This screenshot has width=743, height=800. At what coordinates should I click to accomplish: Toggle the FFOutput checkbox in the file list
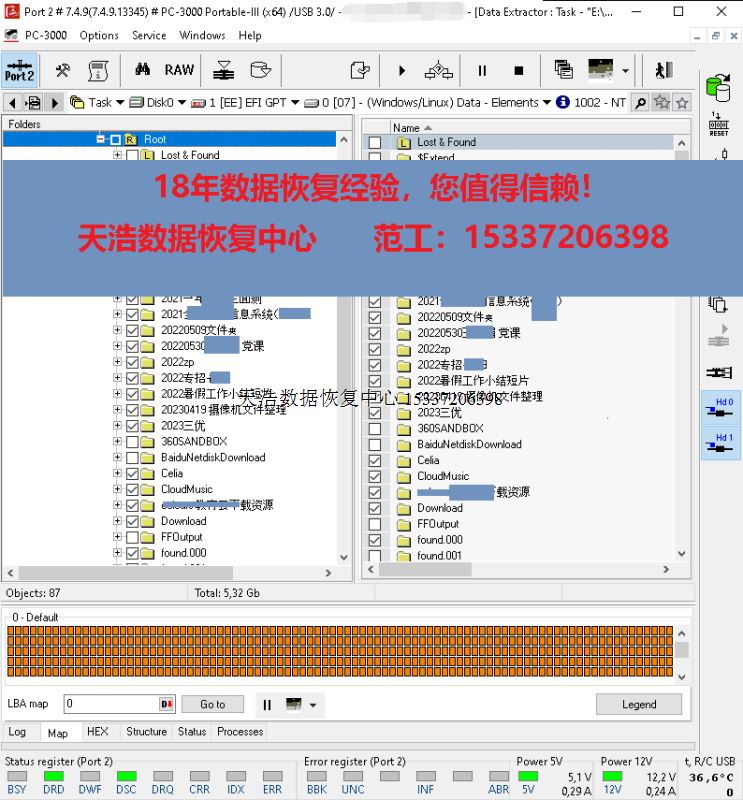click(375, 524)
